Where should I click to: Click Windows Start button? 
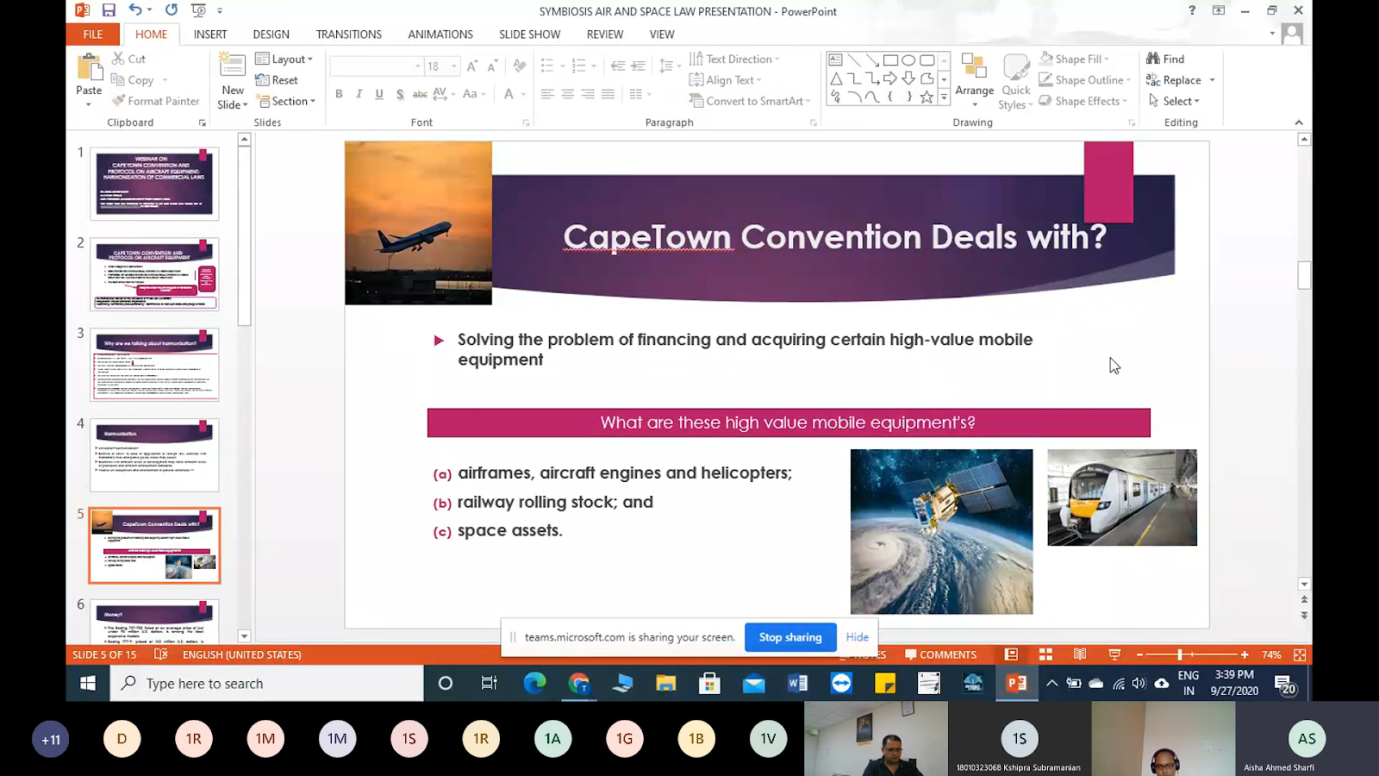click(88, 684)
